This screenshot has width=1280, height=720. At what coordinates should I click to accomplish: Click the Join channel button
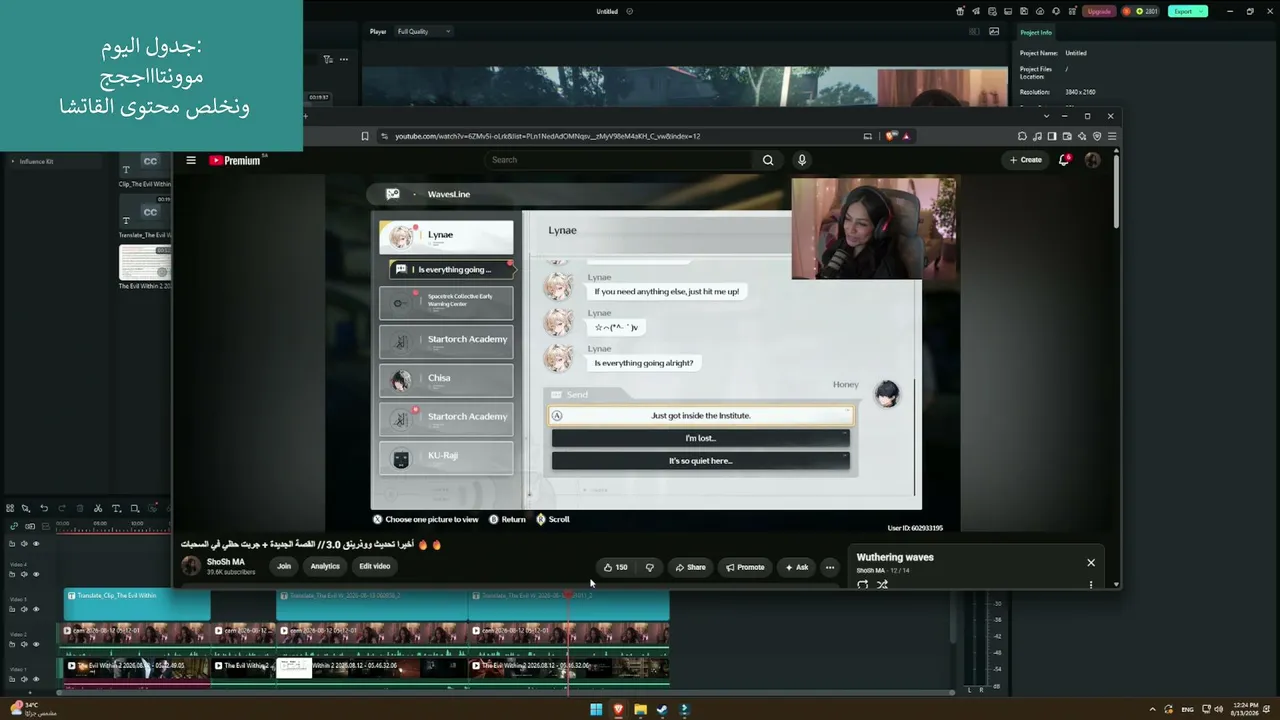pos(284,566)
